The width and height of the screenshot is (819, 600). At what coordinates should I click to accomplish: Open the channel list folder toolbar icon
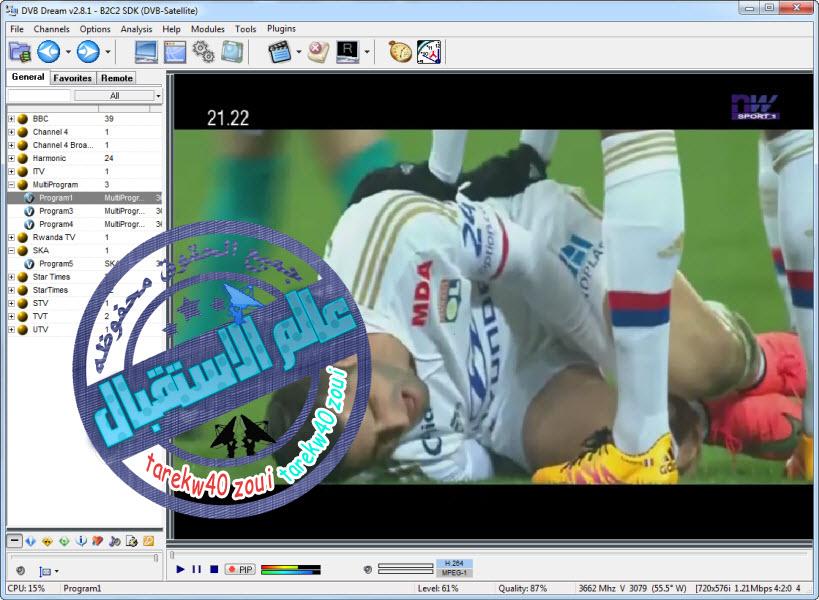[x=20, y=52]
